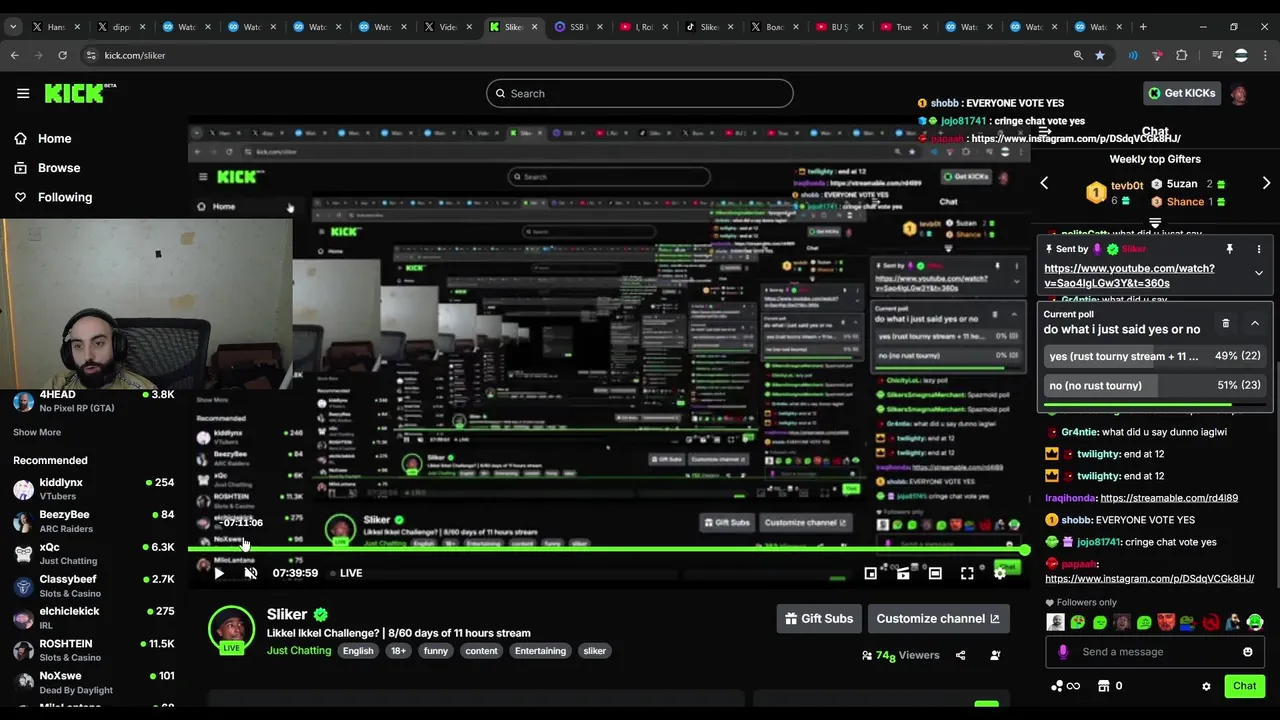Screen dimensions: 1280x720
Task: Collapse the Weekly top Gifters bar
Action: tap(1155, 223)
